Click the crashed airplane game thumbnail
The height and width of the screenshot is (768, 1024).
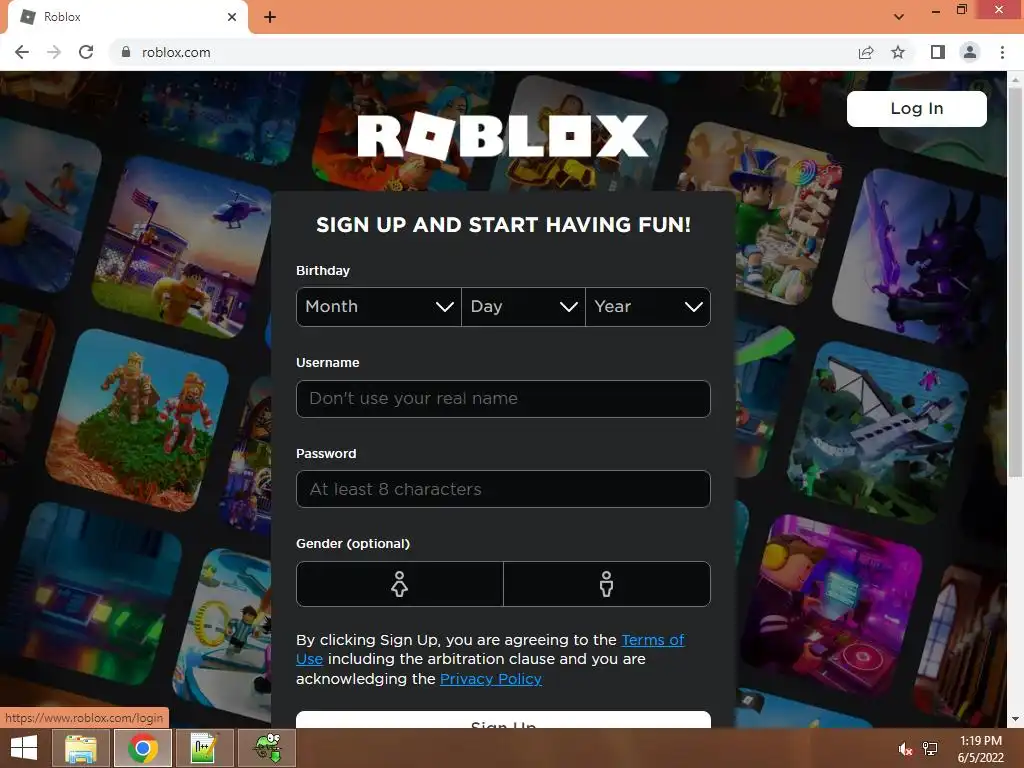pos(879,432)
